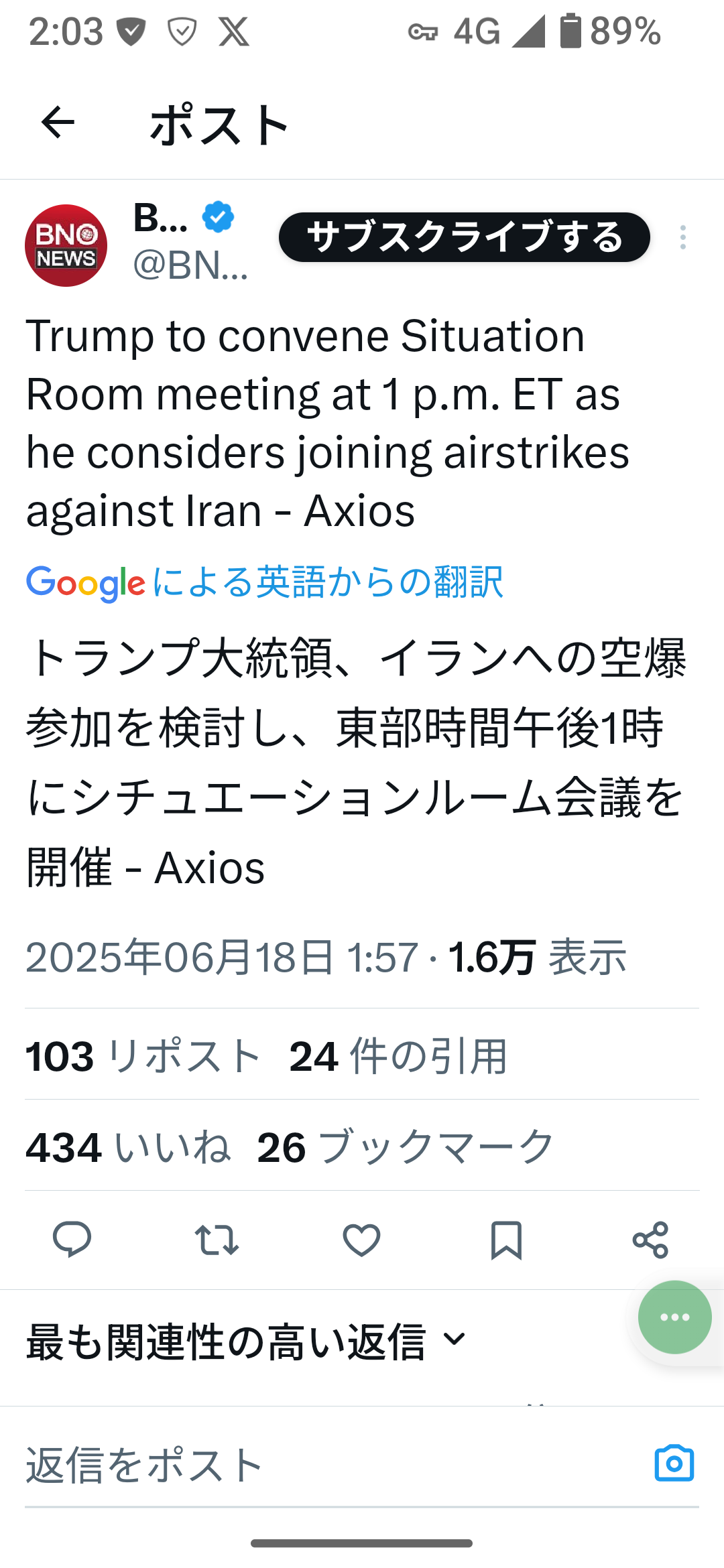Open the 24 quotes list
724x1568 pixels.
click(398, 1056)
